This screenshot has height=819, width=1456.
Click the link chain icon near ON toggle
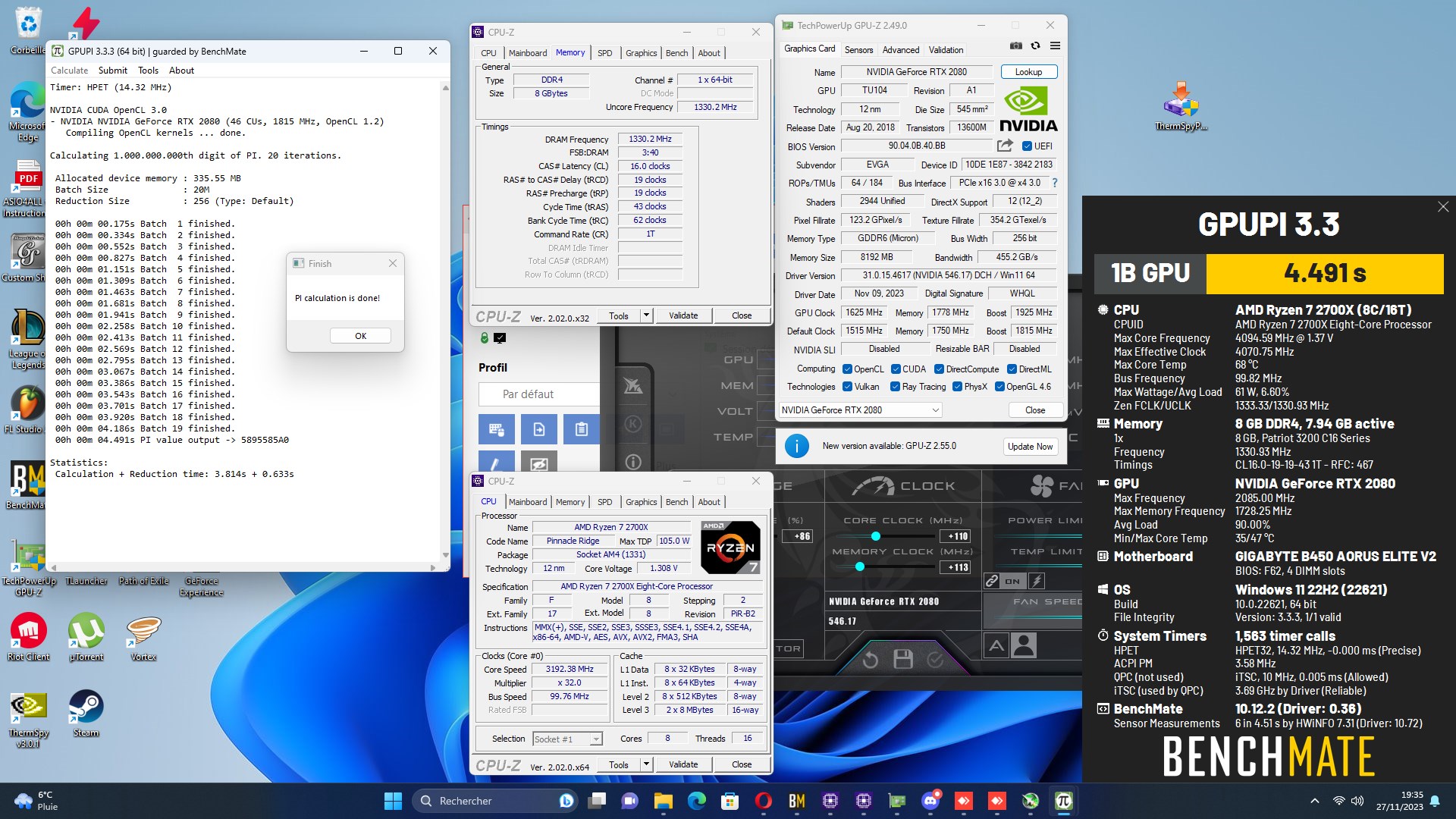[x=992, y=581]
